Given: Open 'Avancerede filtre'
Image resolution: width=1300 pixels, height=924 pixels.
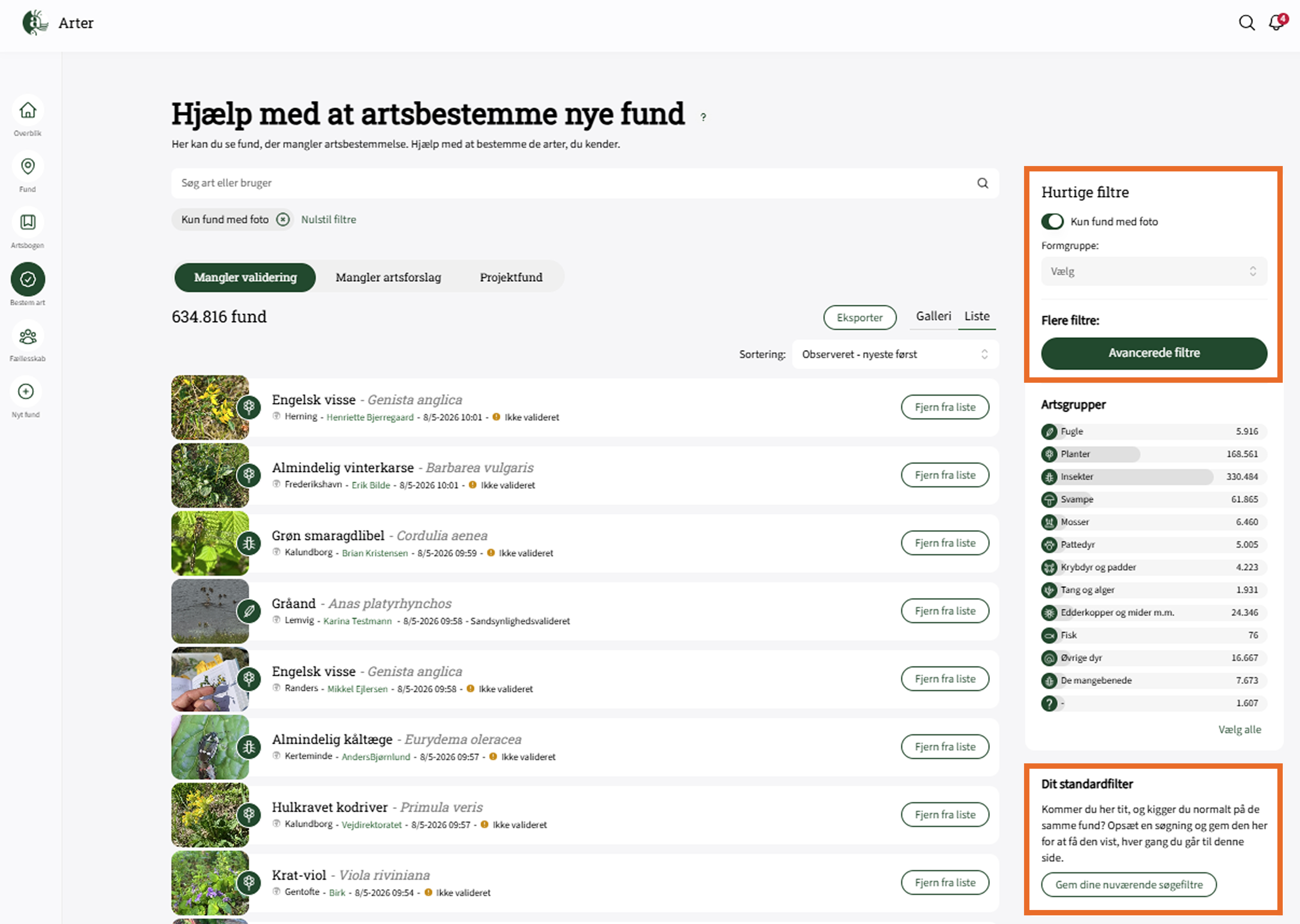Looking at the screenshot, I should tap(1154, 353).
